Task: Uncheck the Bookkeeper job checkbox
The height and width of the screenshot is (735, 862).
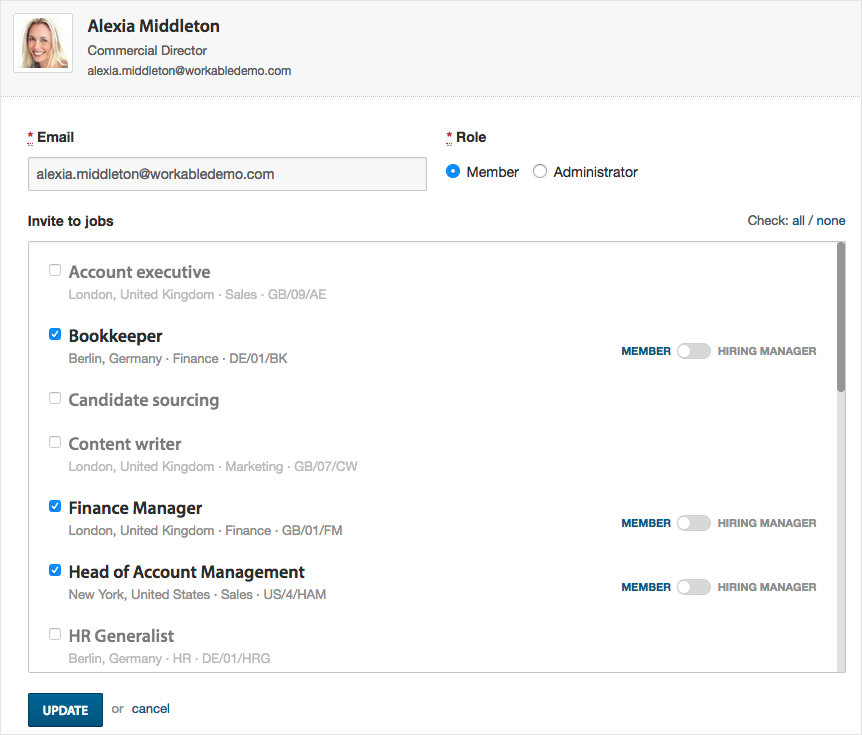Action: pyautogui.click(x=55, y=334)
